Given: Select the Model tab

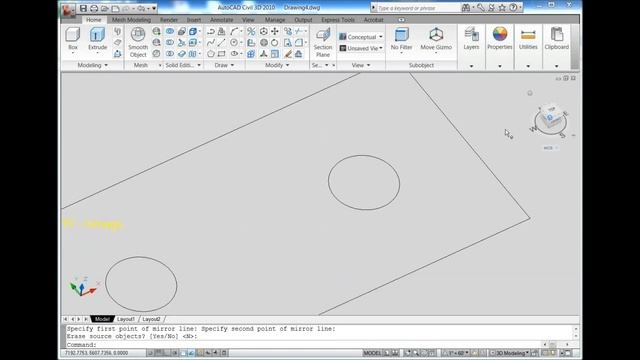Looking at the screenshot, I should click(102, 319).
